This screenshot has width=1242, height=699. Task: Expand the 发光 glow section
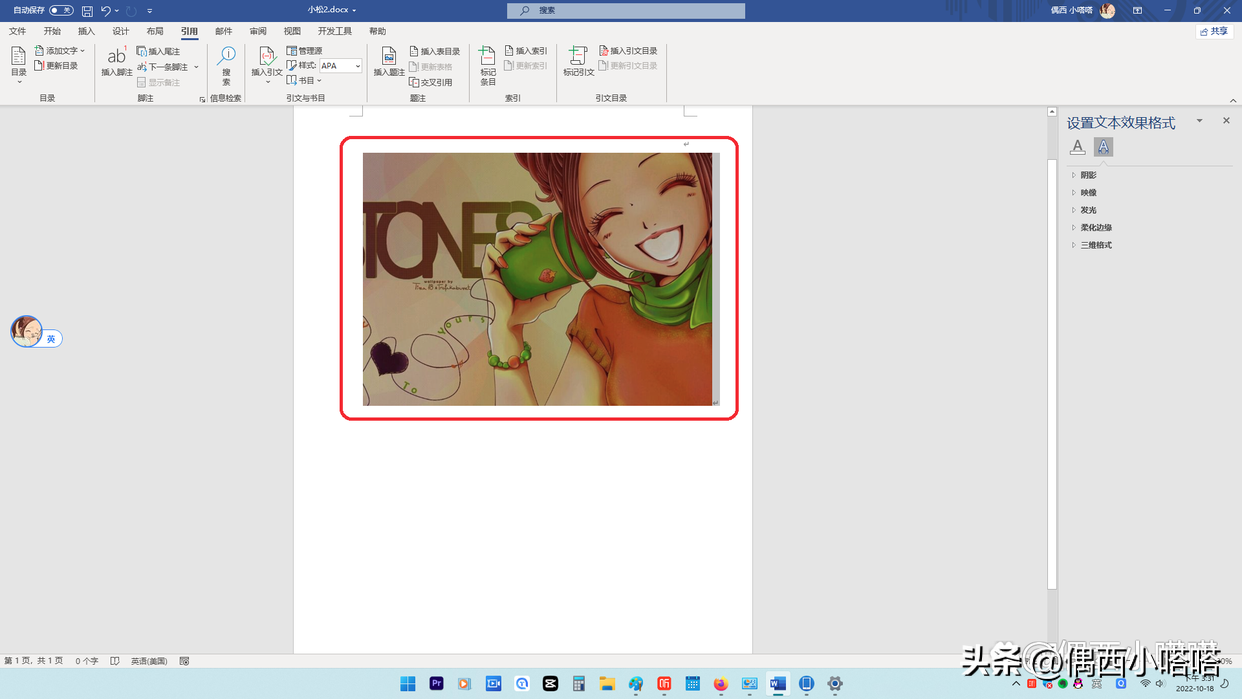click(x=1088, y=210)
